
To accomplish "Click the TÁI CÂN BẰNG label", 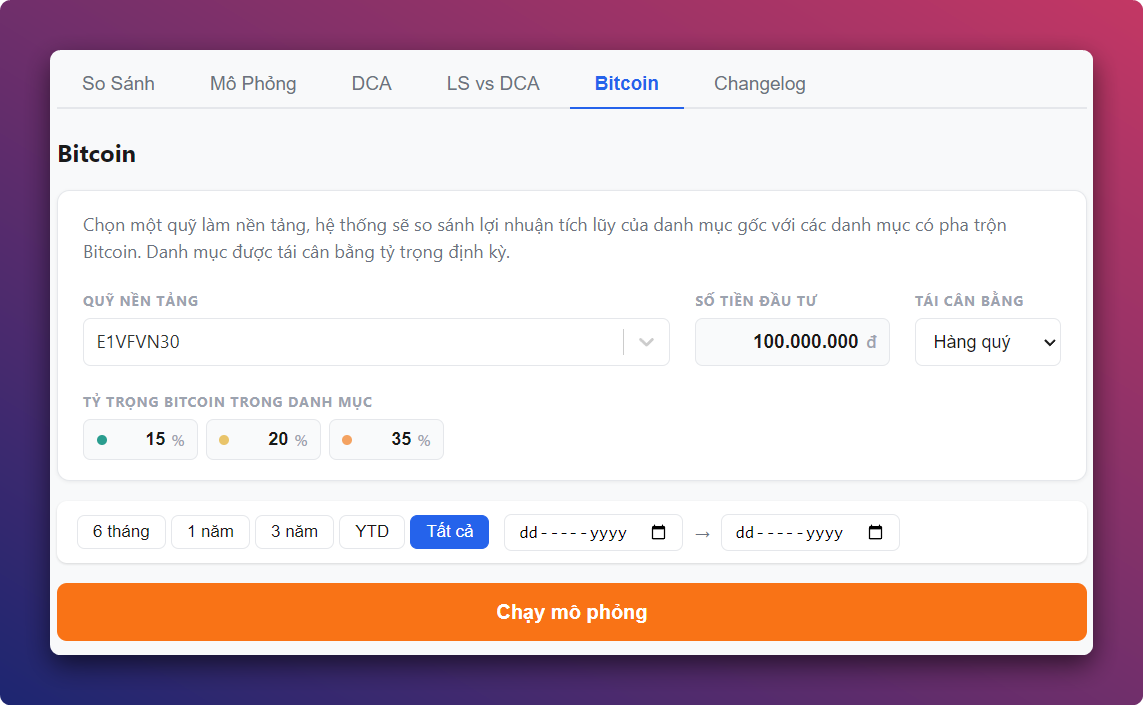I will [x=970, y=301].
